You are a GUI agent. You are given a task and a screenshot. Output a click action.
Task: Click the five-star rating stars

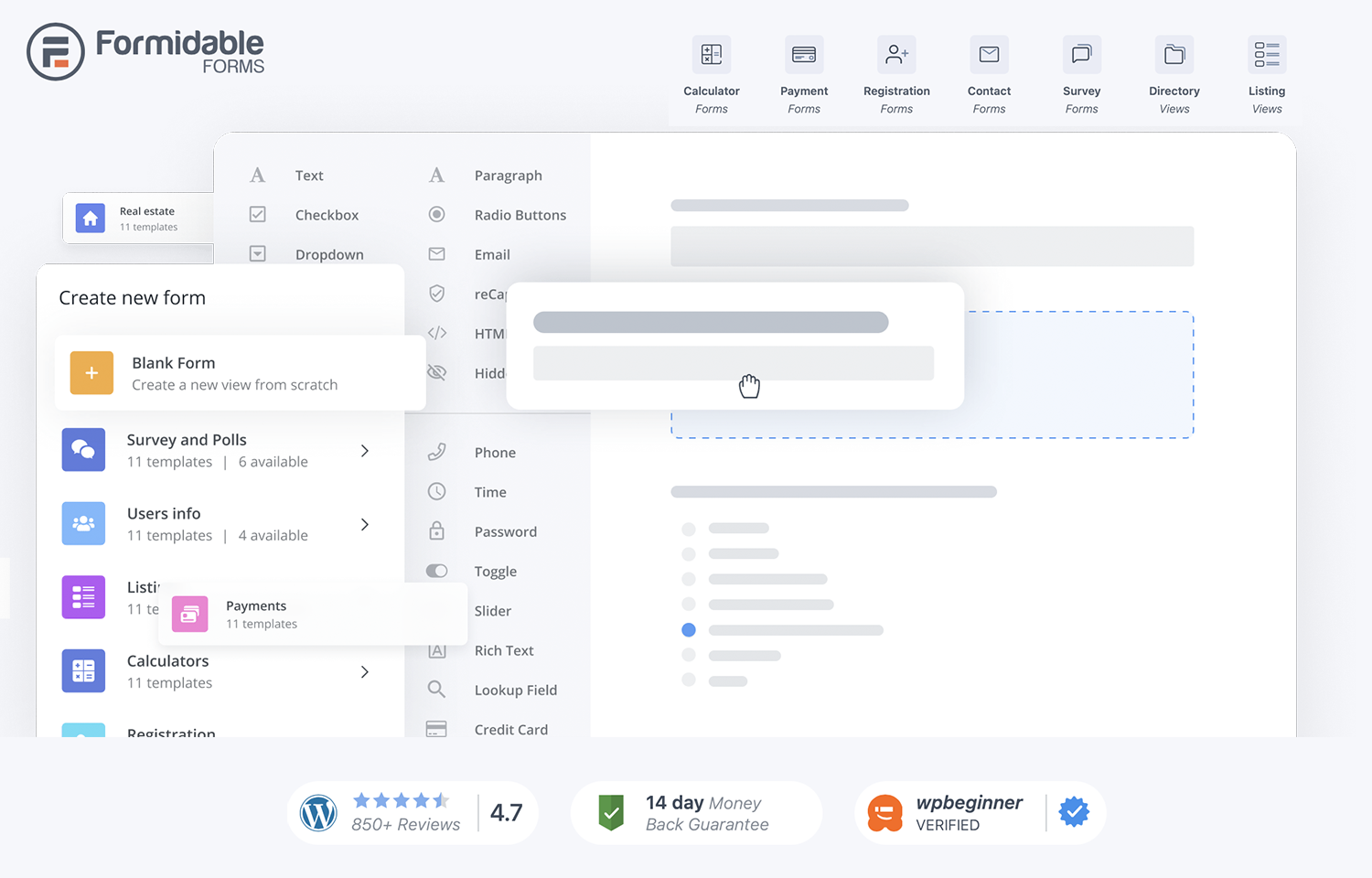pyautogui.click(x=402, y=800)
